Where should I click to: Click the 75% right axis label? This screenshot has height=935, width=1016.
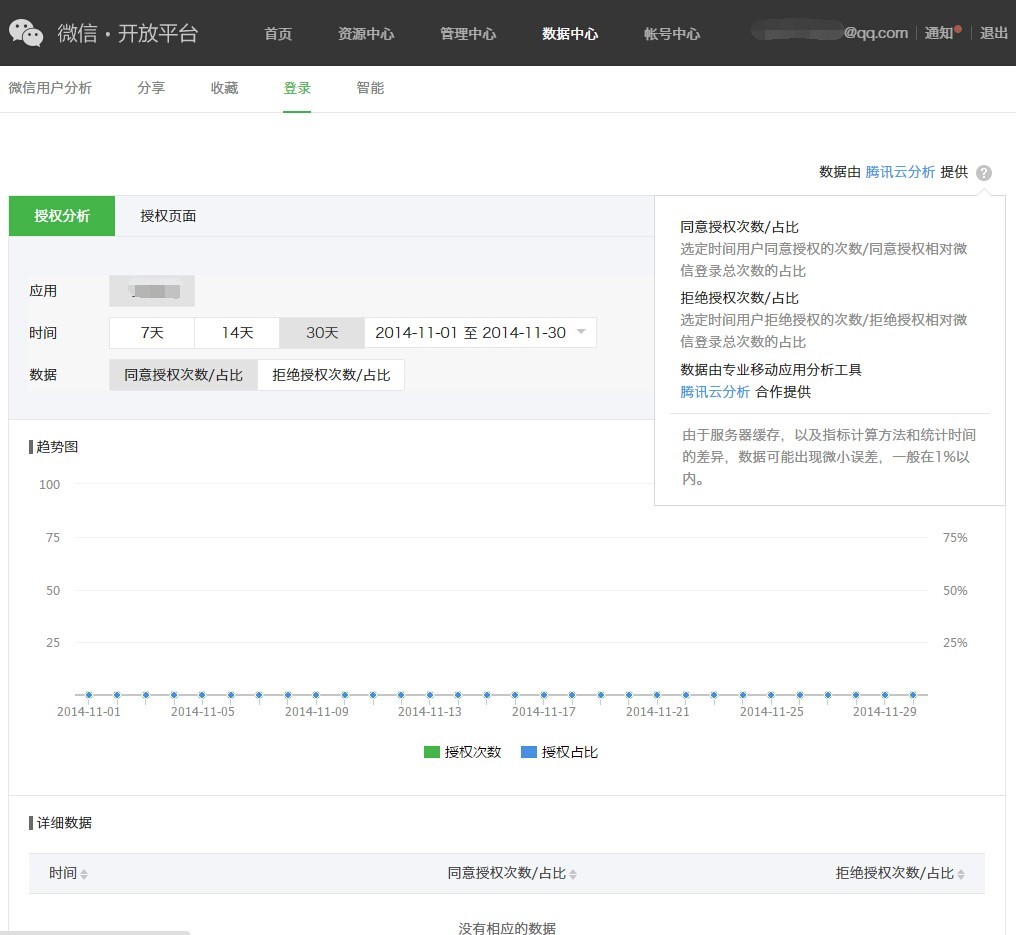[955, 537]
